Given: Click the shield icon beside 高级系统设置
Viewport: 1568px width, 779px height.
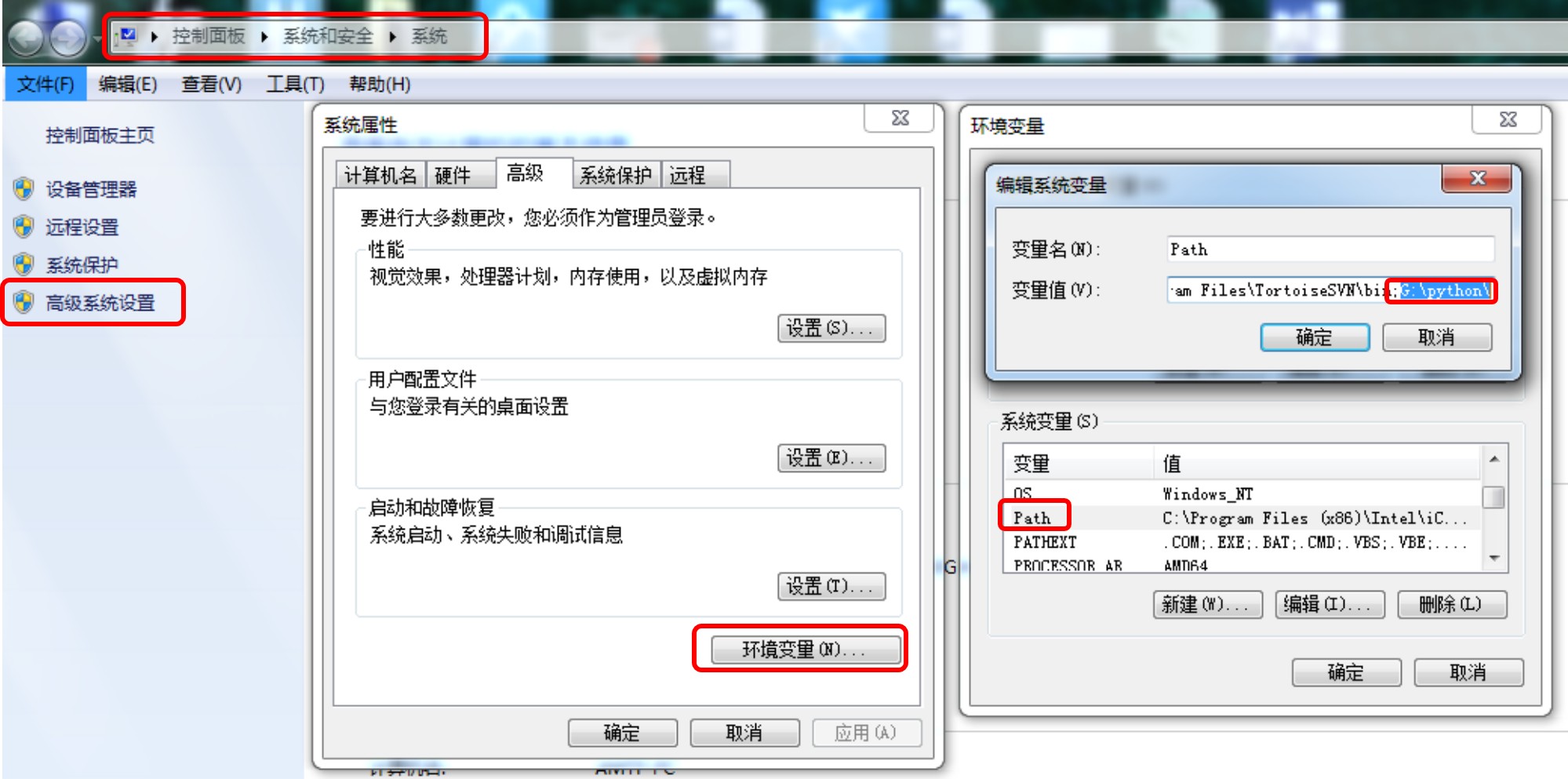Looking at the screenshot, I should tap(24, 302).
